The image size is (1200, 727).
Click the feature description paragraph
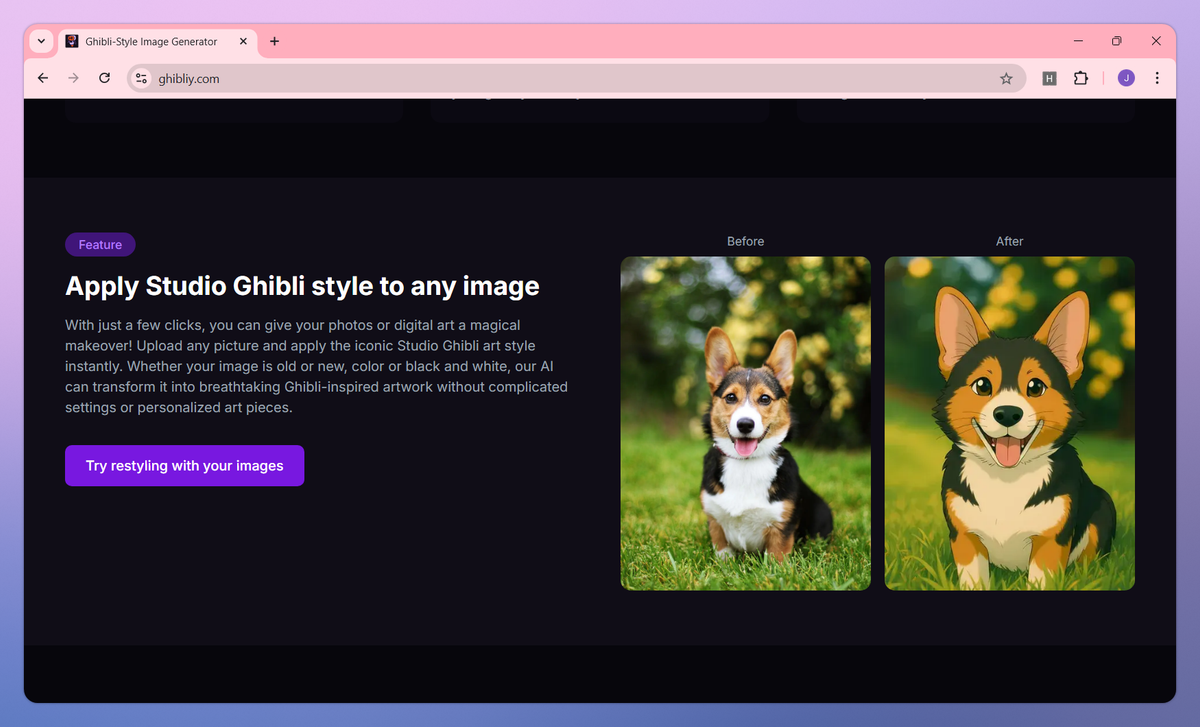coord(316,367)
